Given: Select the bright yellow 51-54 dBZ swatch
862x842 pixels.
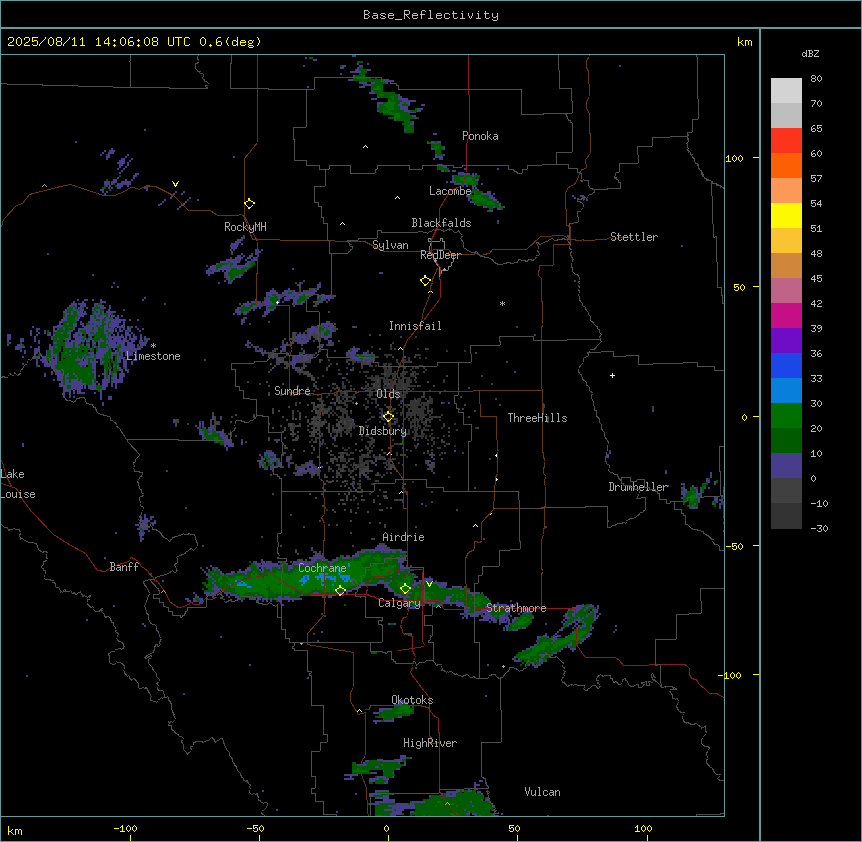Looking at the screenshot, I should 786,215.
